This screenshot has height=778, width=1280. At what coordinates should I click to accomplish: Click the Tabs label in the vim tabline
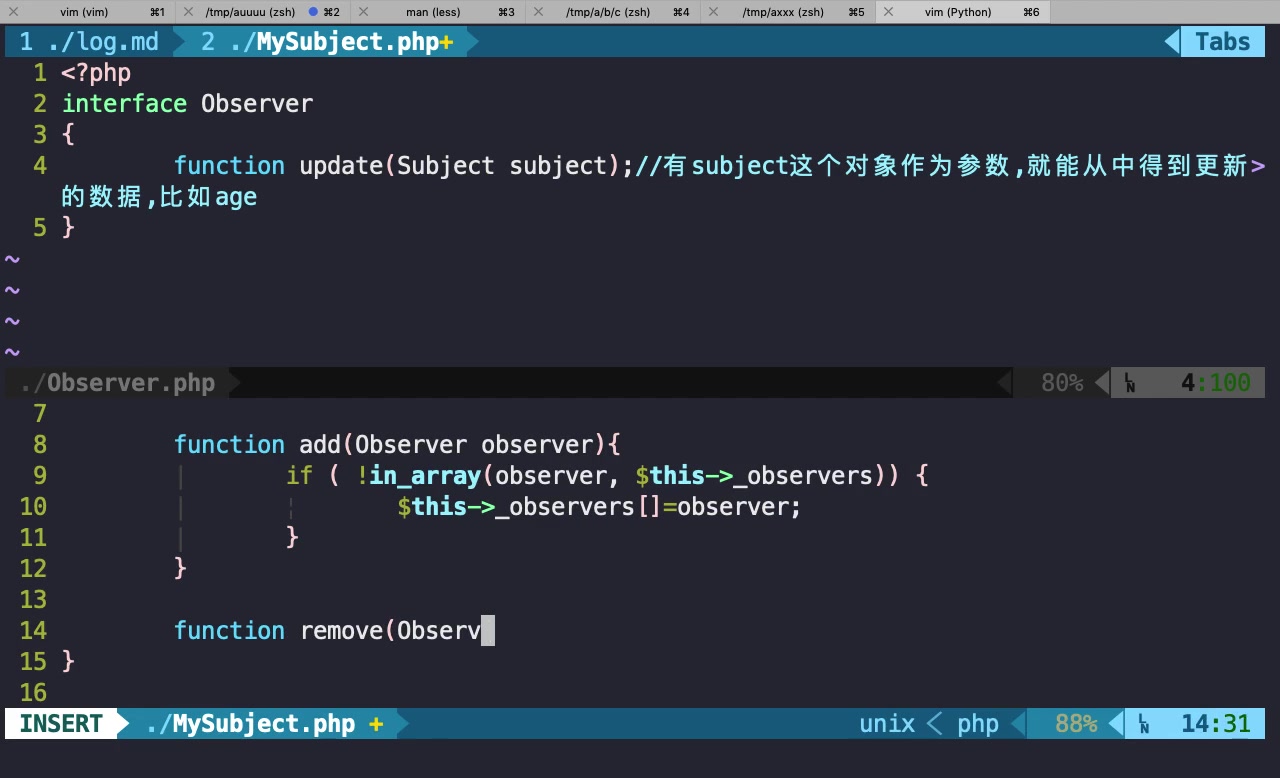tap(1222, 42)
